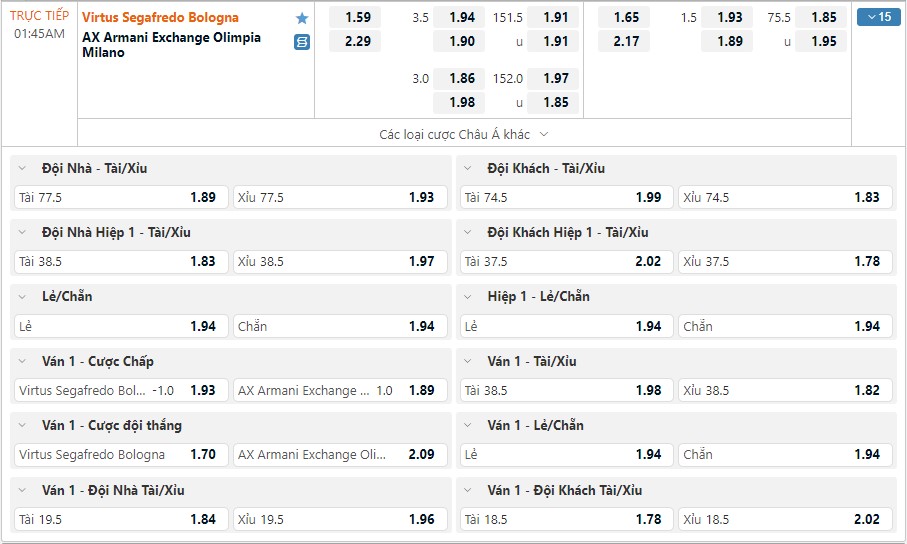The image size is (907, 544).
Task: Open the statistics icon beside AX Armani
Action: 302,42
